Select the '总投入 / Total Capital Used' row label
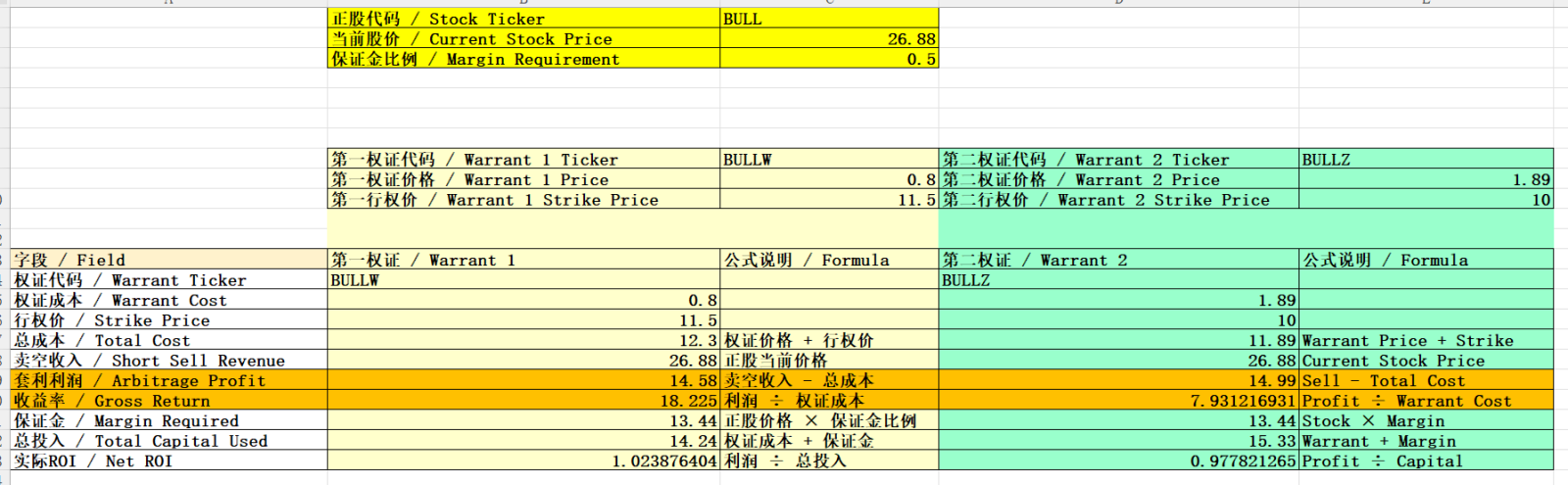 169,441
